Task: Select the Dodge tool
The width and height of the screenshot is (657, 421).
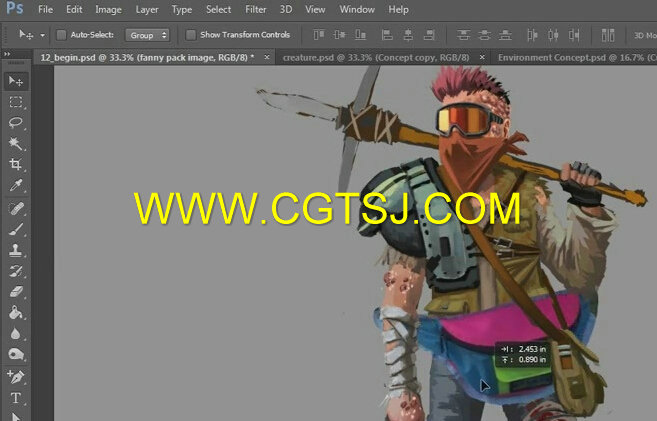Action: 16,354
